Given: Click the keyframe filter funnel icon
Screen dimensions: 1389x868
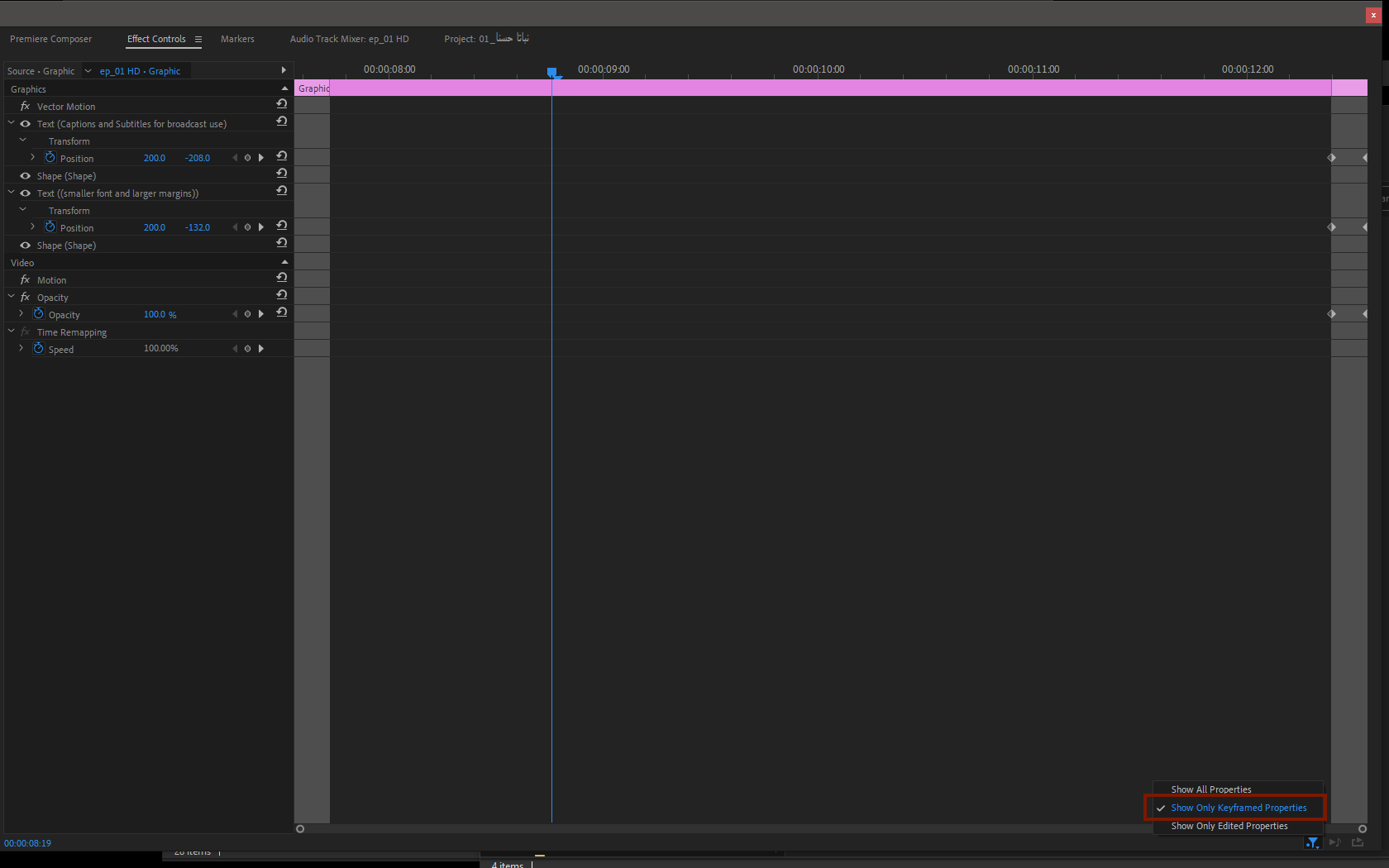Looking at the screenshot, I should tap(1313, 842).
